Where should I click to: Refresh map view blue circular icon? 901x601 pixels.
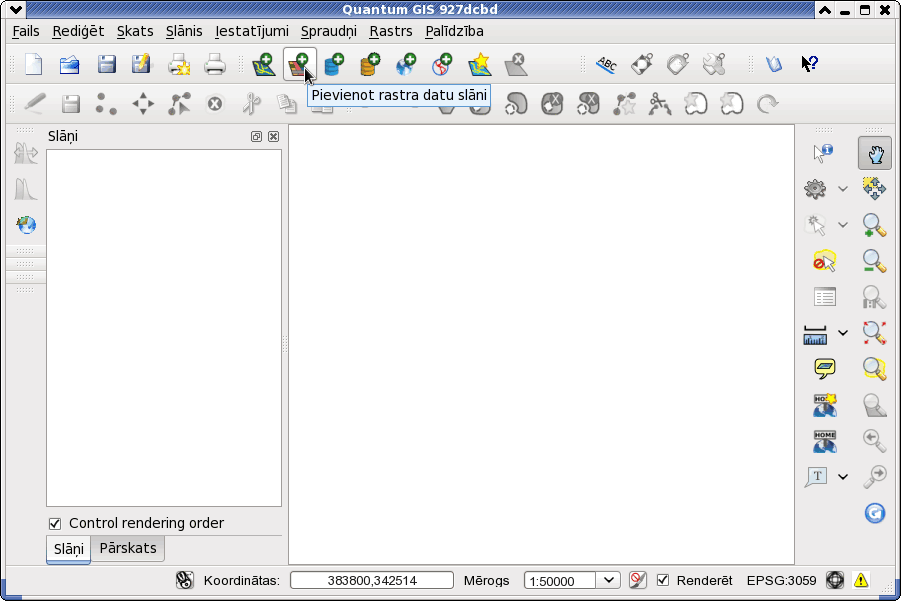[875, 513]
